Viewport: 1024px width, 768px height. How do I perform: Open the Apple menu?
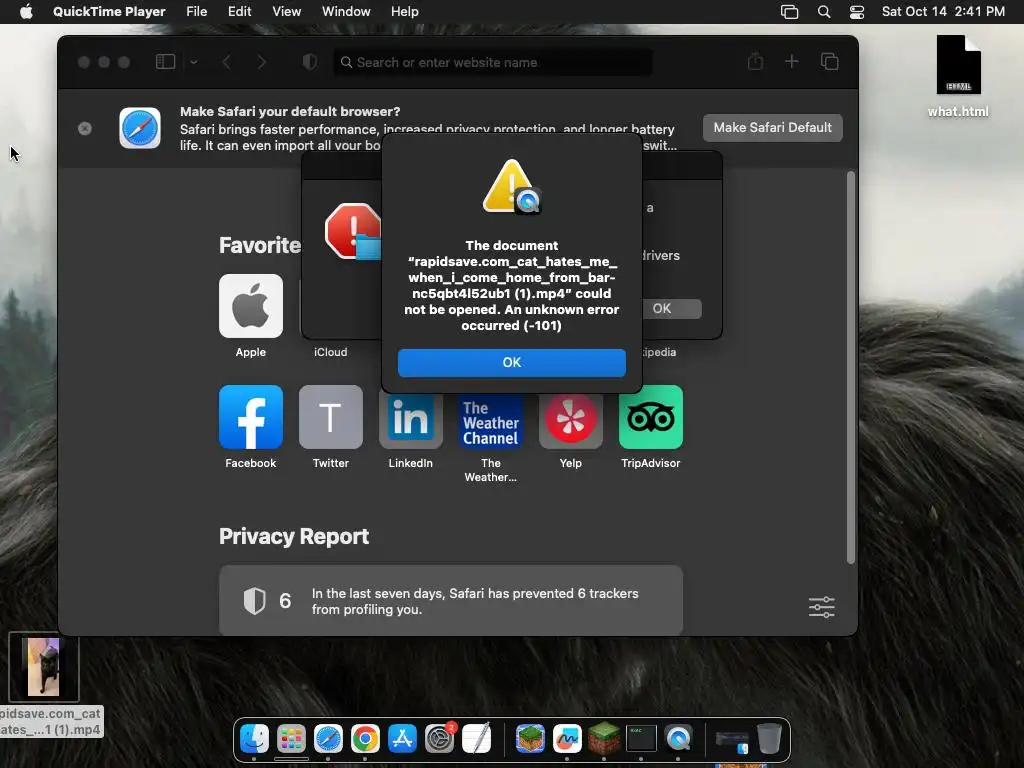[x=26, y=12]
